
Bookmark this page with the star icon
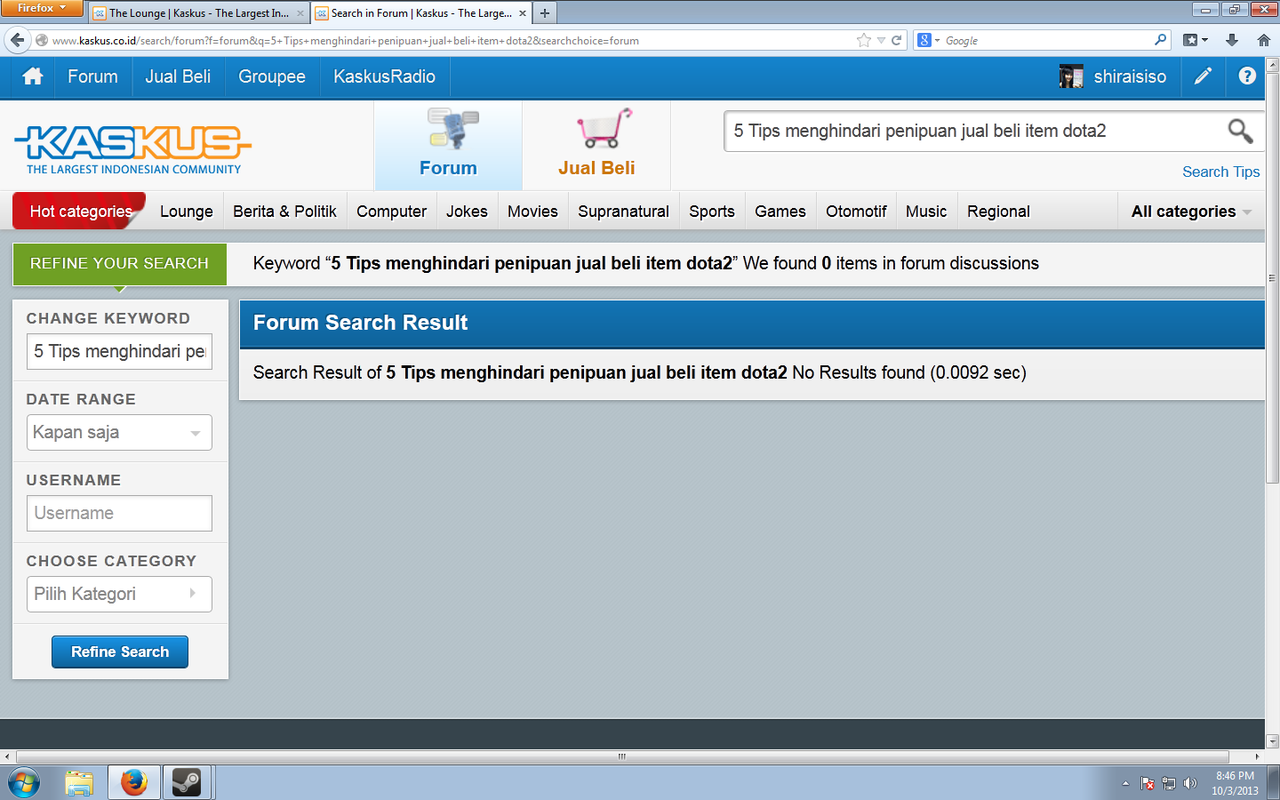tap(864, 41)
